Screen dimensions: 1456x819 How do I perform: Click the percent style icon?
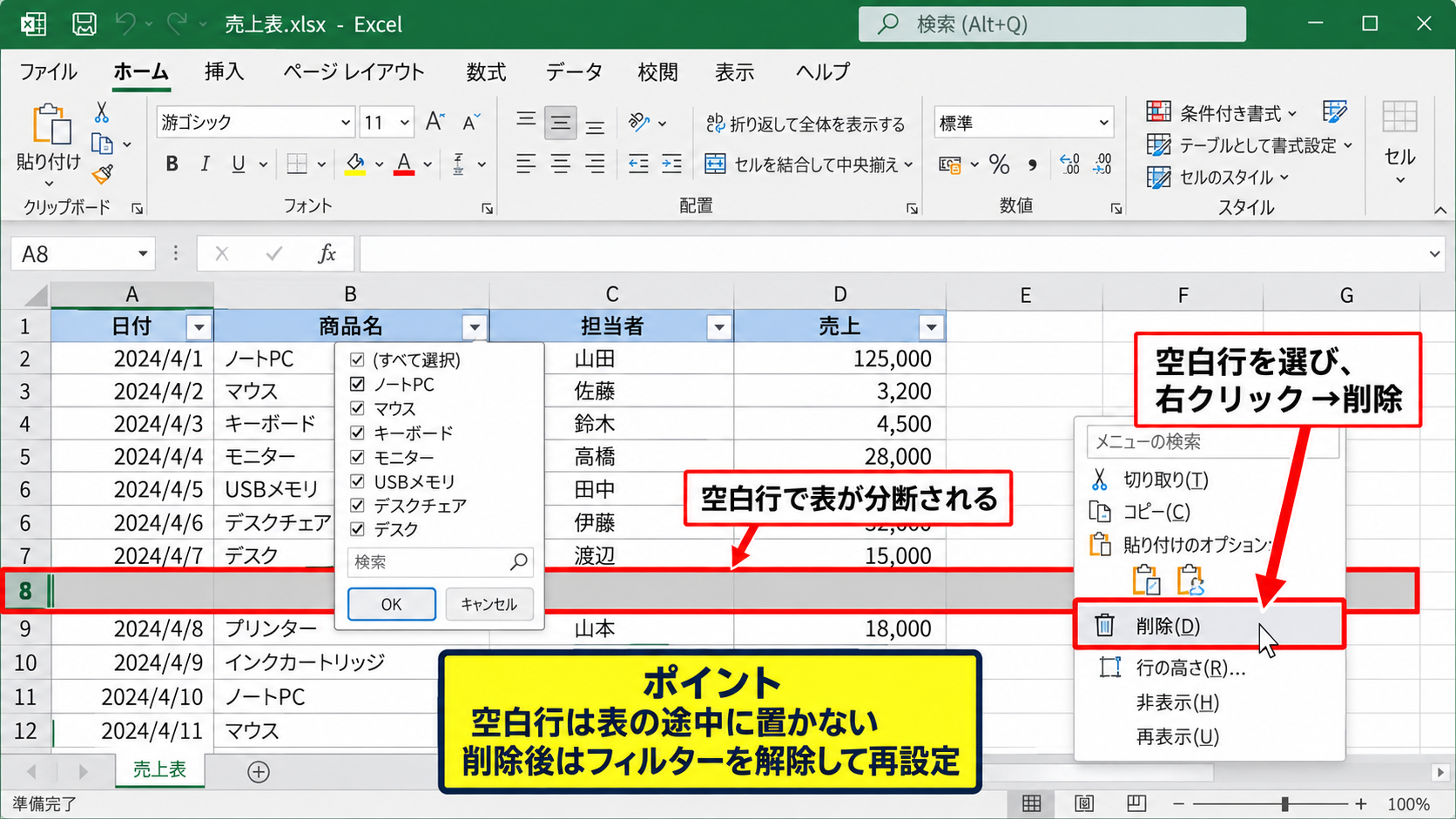click(1000, 164)
